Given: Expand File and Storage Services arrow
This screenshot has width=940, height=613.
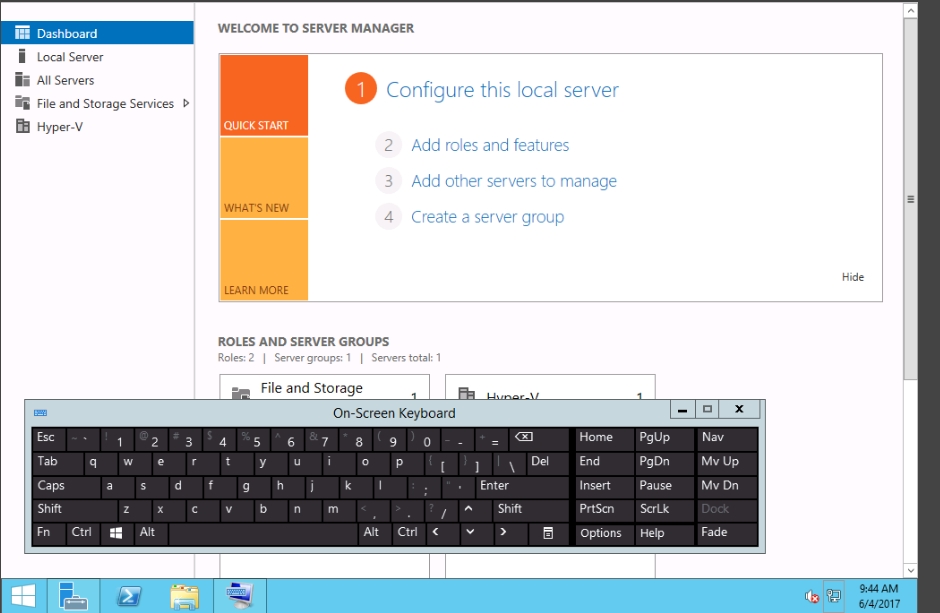Looking at the screenshot, I should (x=186, y=103).
